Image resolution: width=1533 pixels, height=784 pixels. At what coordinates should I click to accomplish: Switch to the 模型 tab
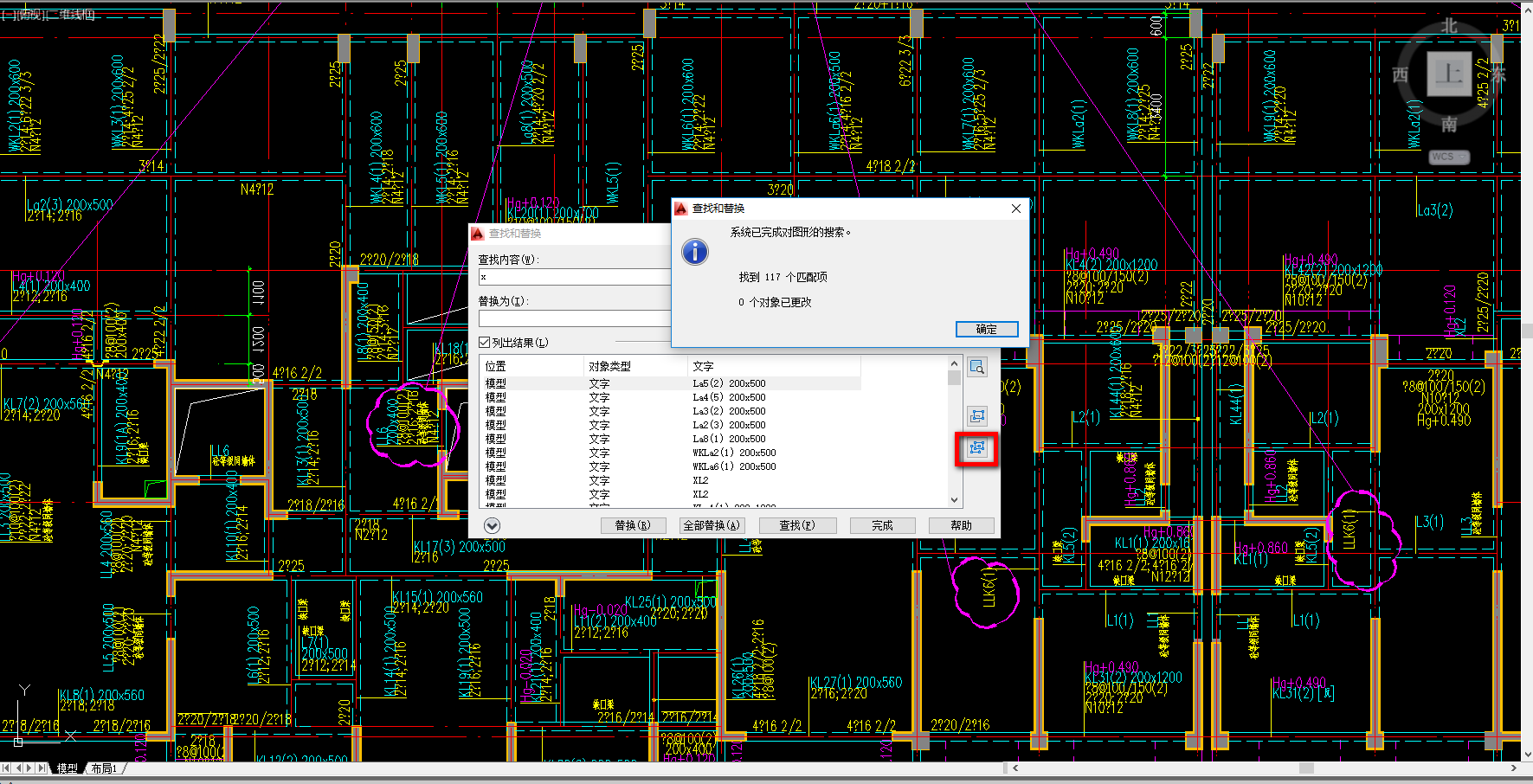pyautogui.click(x=67, y=768)
